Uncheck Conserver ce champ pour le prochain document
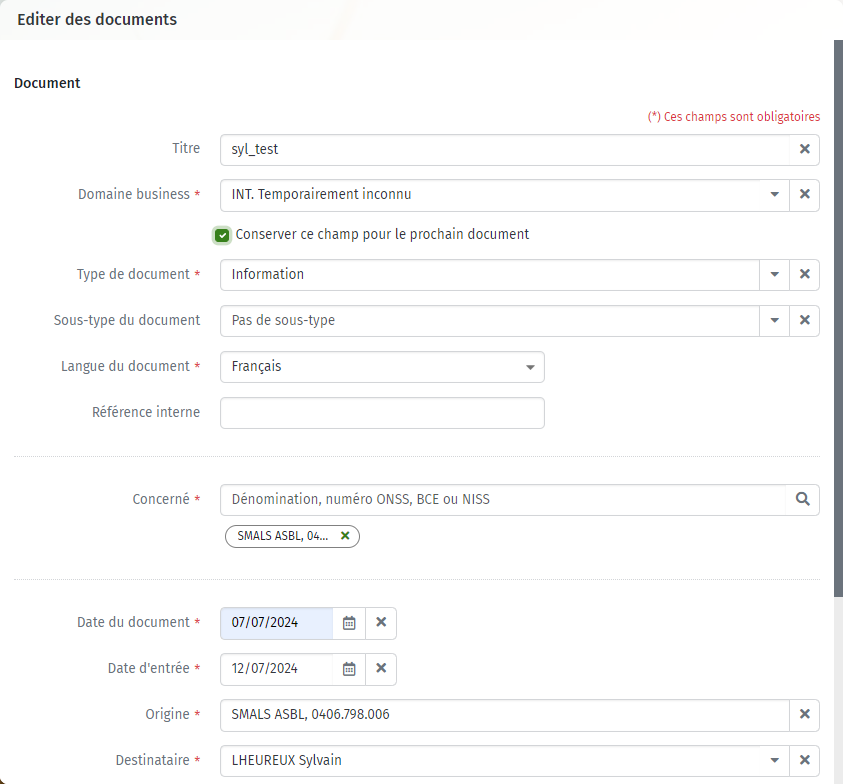The image size is (843, 784). pos(222,235)
